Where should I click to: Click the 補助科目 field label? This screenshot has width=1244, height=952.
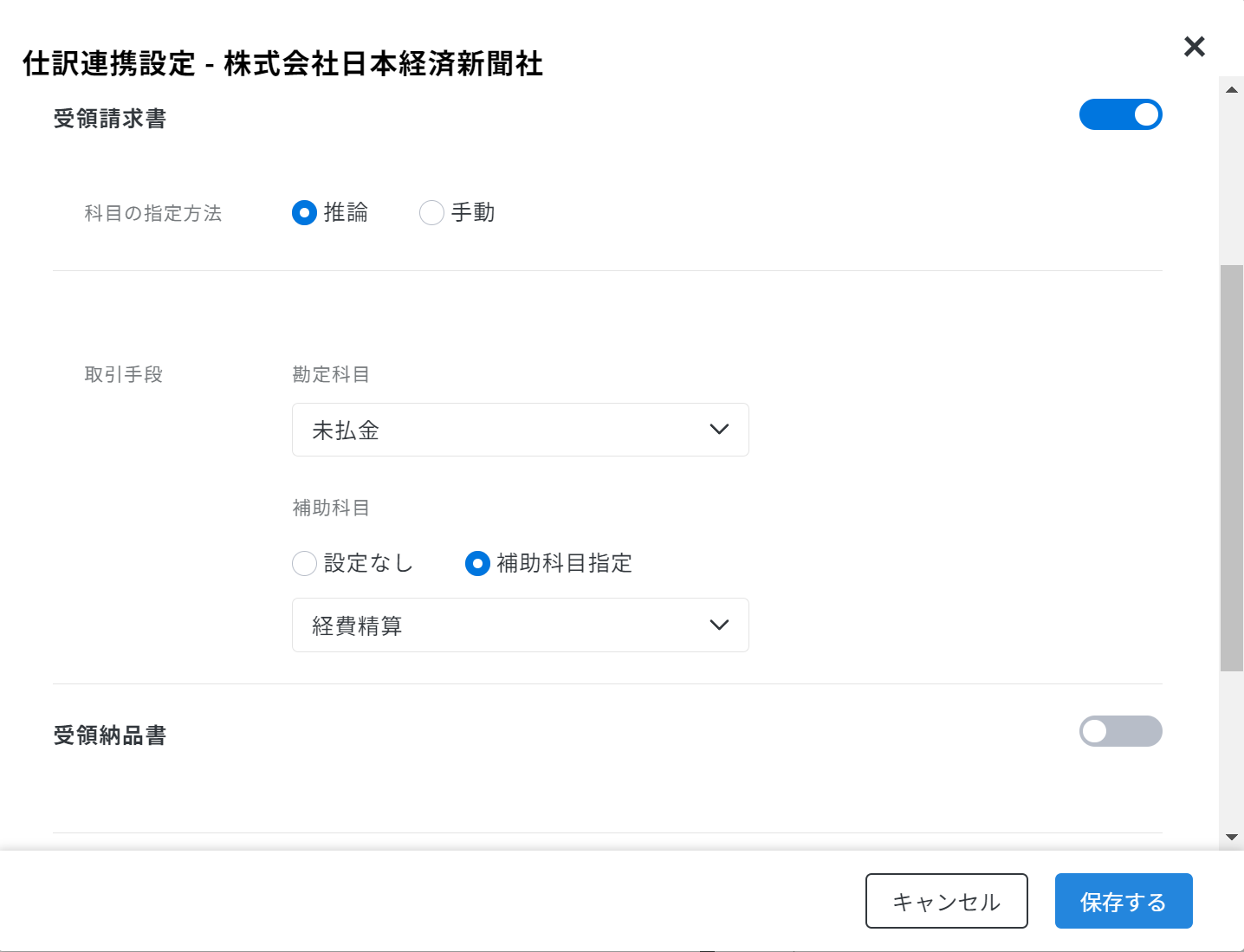pyautogui.click(x=331, y=508)
